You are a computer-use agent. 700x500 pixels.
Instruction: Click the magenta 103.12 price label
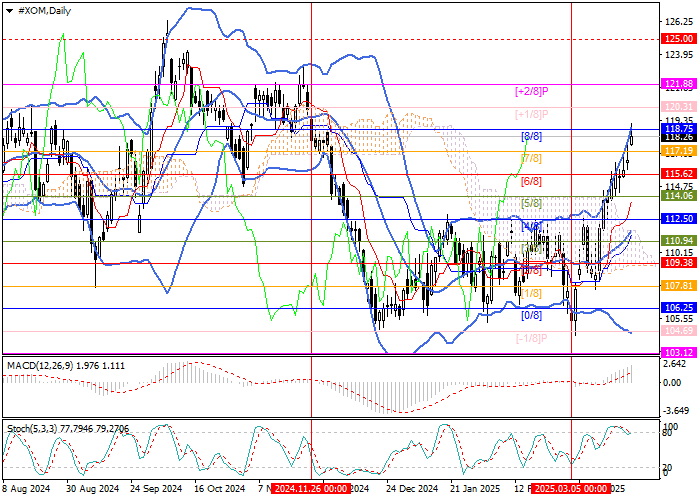[679, 353]
